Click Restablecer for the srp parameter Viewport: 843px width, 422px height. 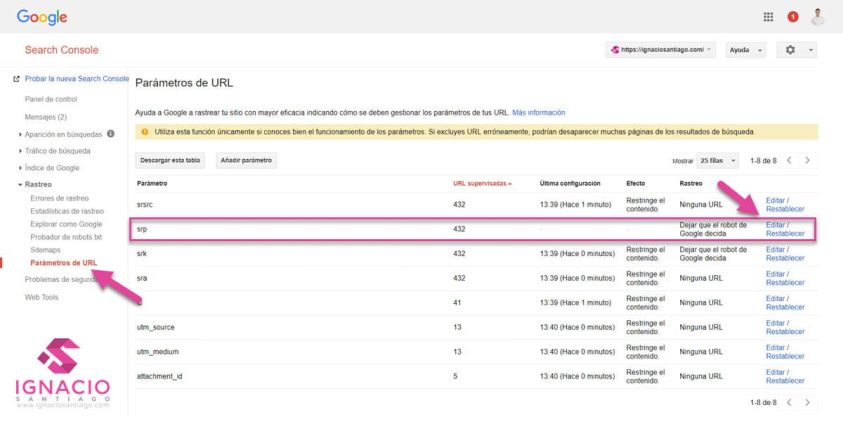coord(785,233)
